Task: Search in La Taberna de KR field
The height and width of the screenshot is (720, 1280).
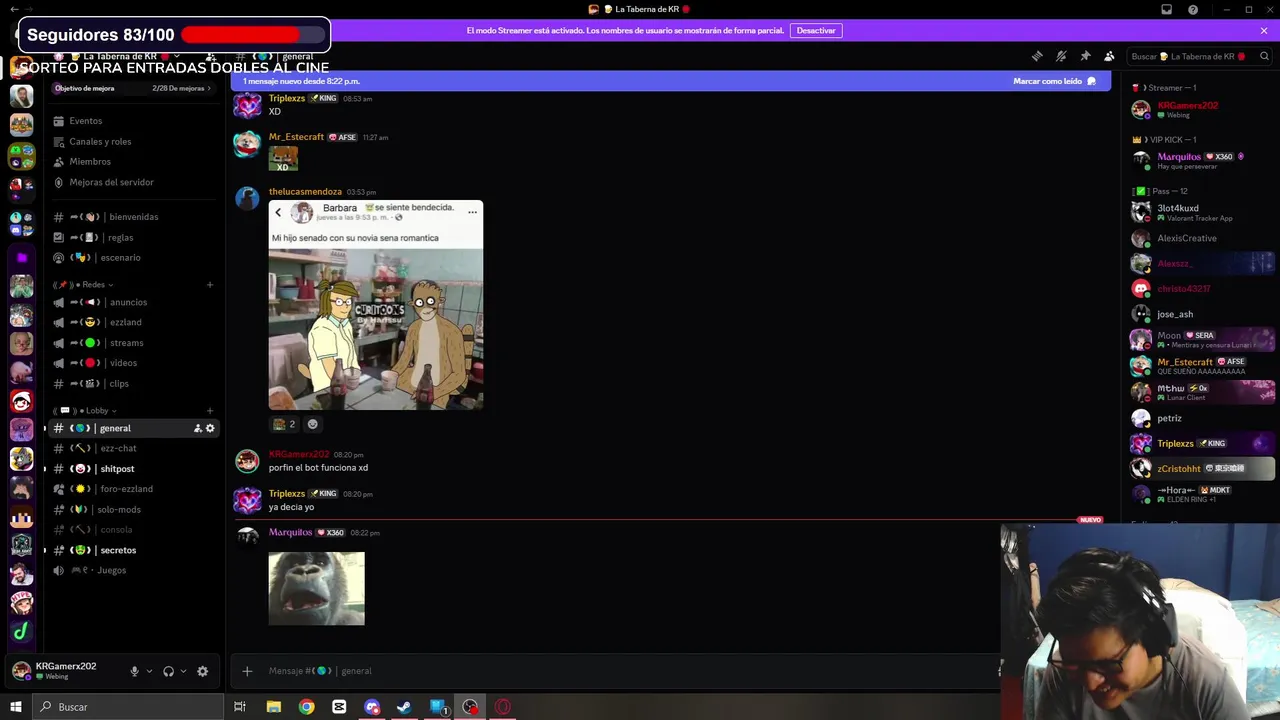Action: [x=1198, y=56]
